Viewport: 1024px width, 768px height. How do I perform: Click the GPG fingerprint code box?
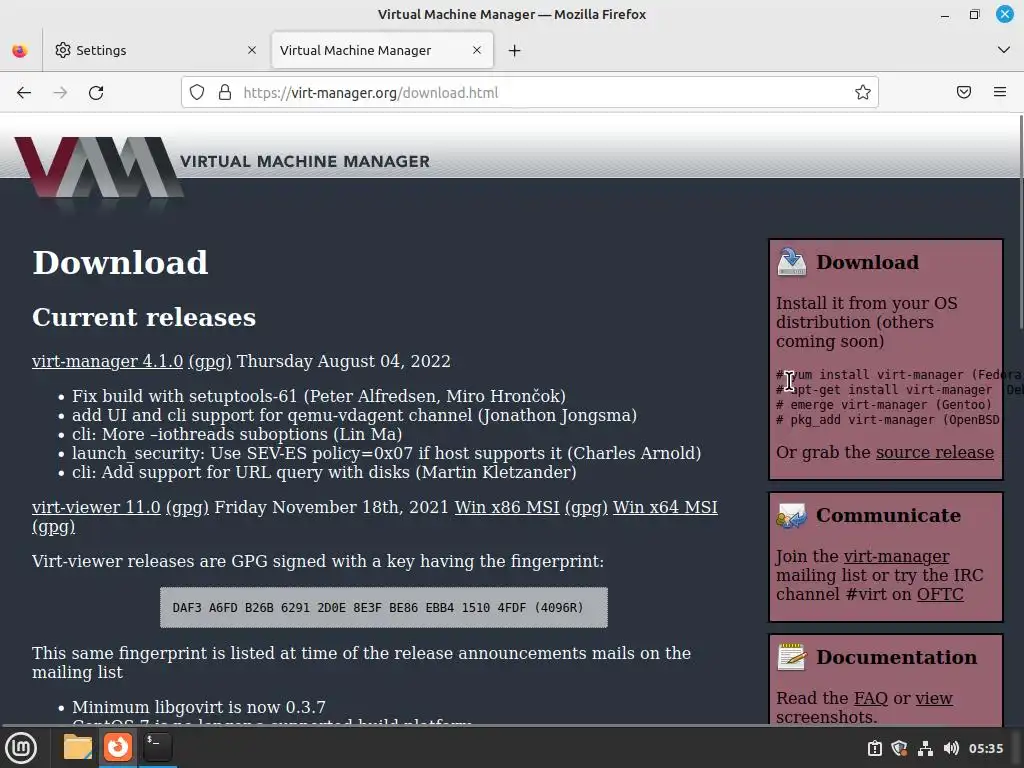click(384, 607)
